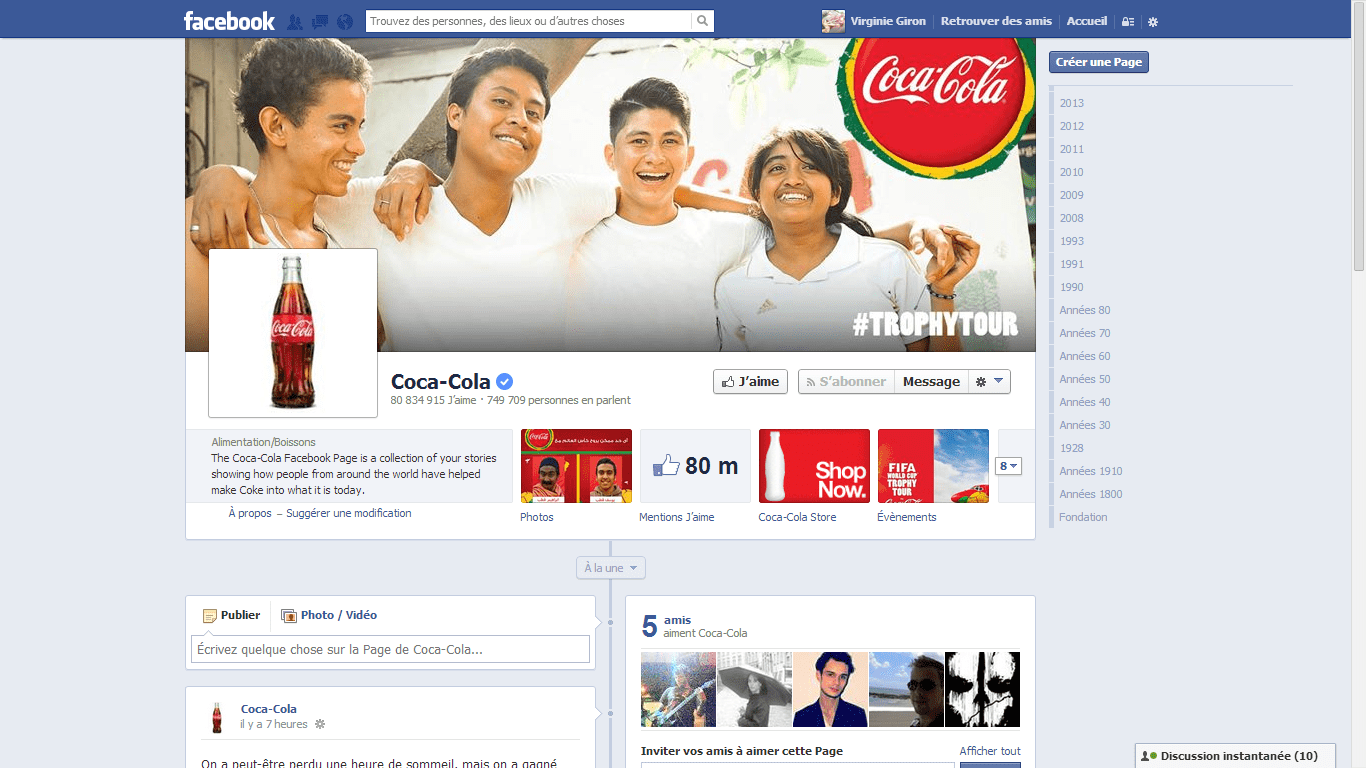Jump to Fondation in the timeline

coord(1084,517)
